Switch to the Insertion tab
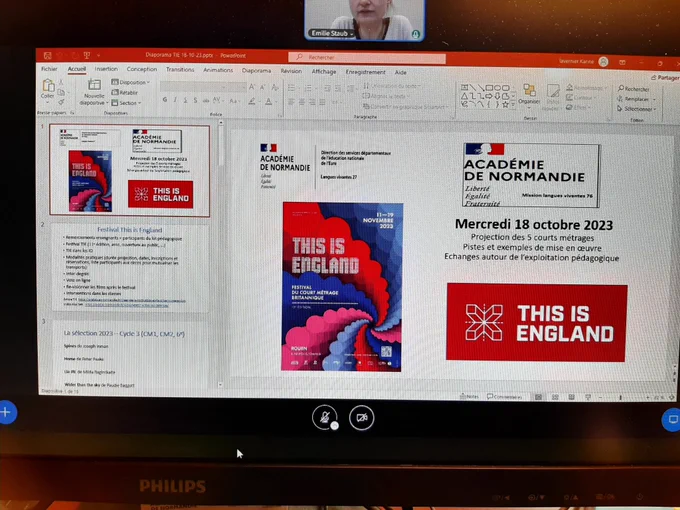The width and height of the screenshot is (680, 510). (106, 69)
